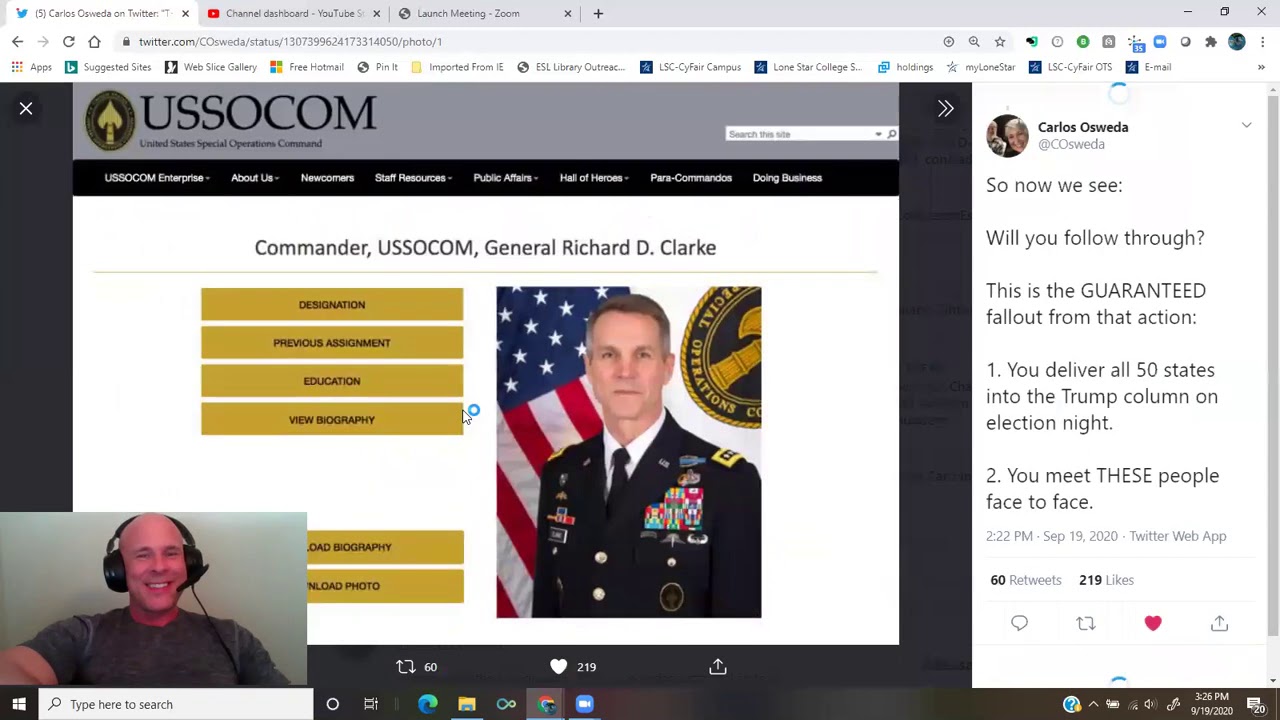The height and width of the screenshot is (720, 1280).
Task: Click the Newcomers menu item in the photo
Action: point(327,178)
